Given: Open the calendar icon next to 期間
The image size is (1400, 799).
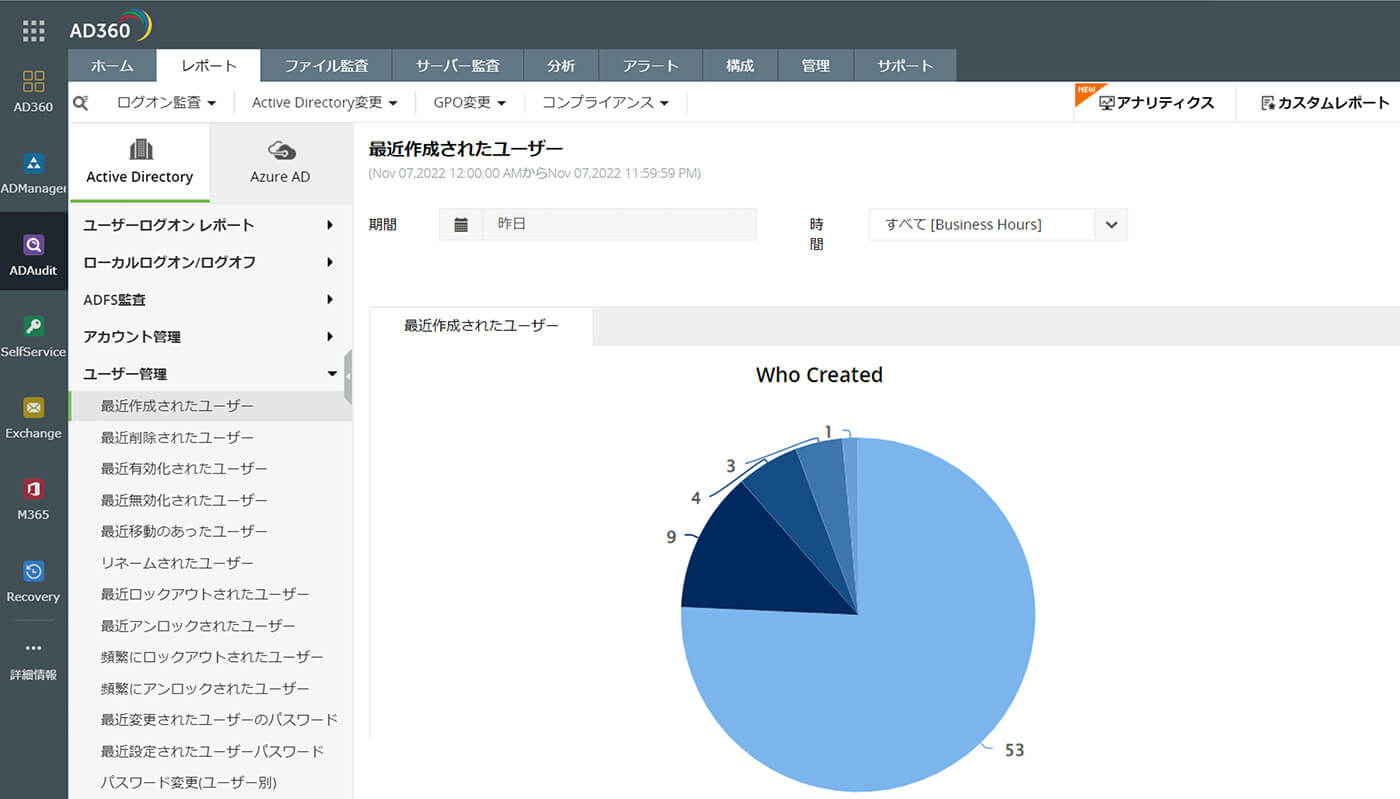Looking at the screenshot, I should (x=461, y=223).
